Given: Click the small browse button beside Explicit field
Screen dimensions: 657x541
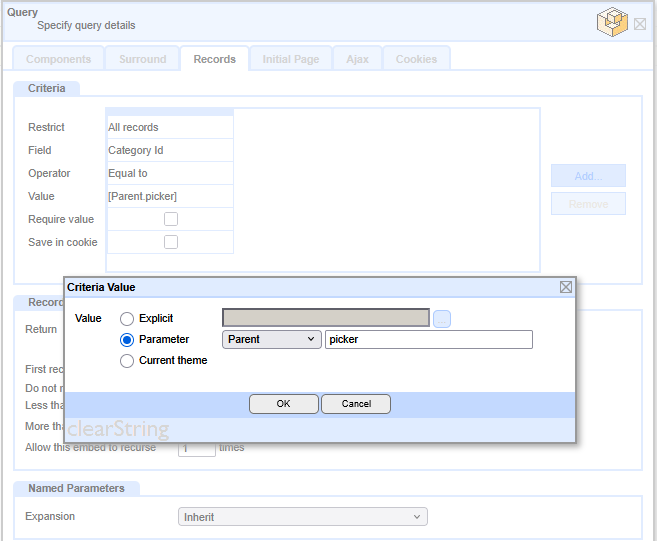Looking at the screenshot, I should [442, 318].
